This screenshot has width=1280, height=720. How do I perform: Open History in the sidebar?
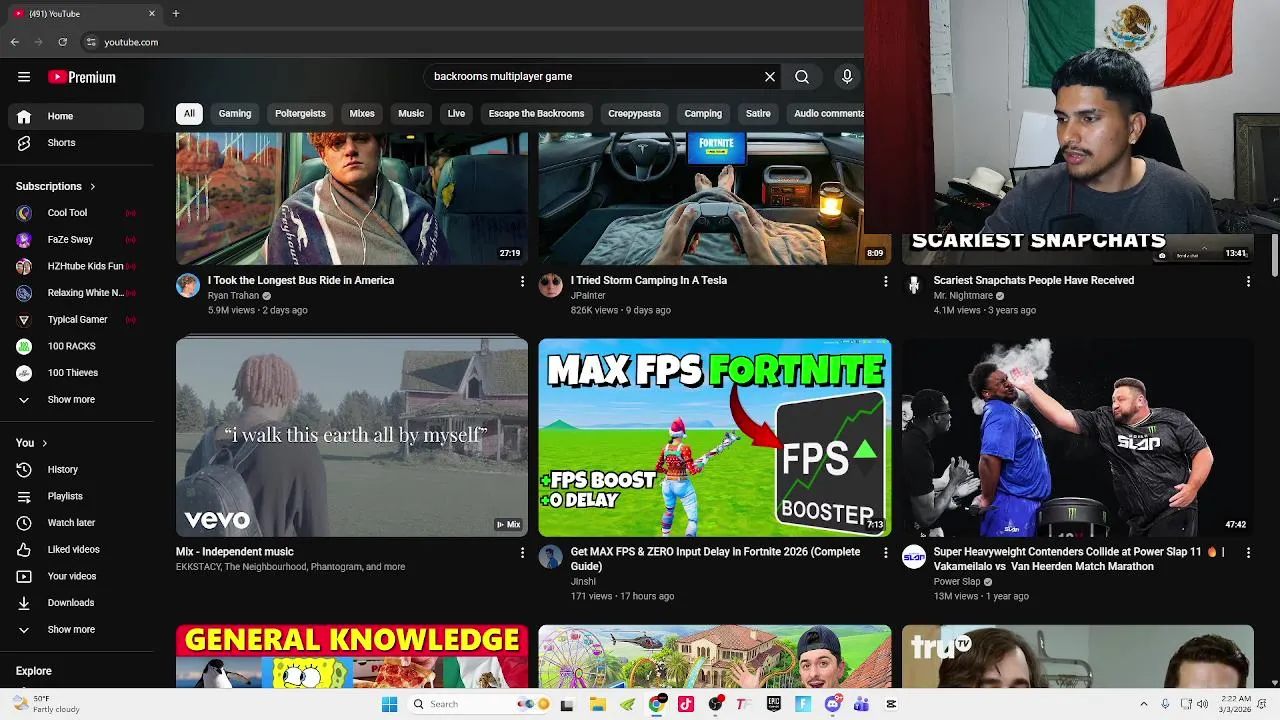tap(76, 469)
